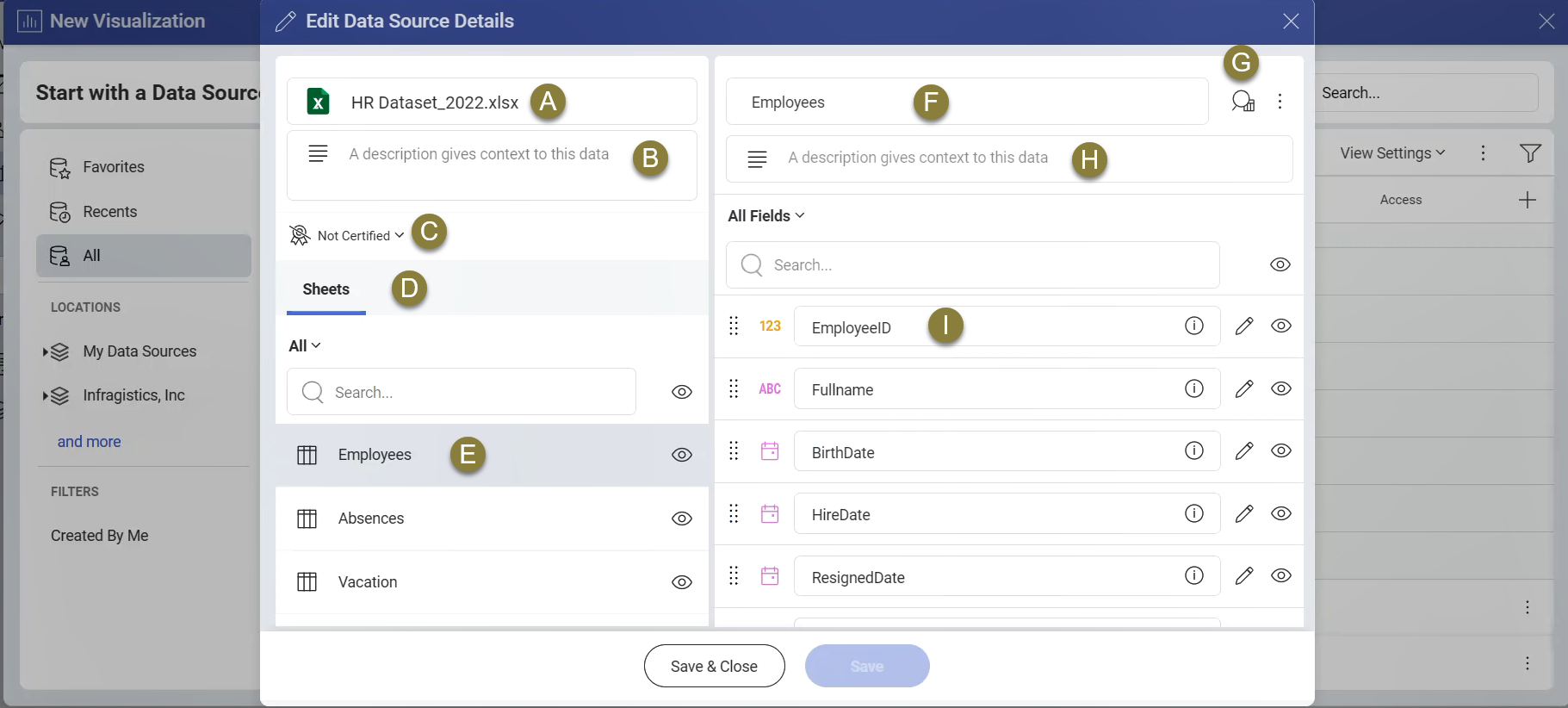Viewport: 1568px width, 708px height.
Task: Toggle visibility of all sheets
Action: [682, 392]
